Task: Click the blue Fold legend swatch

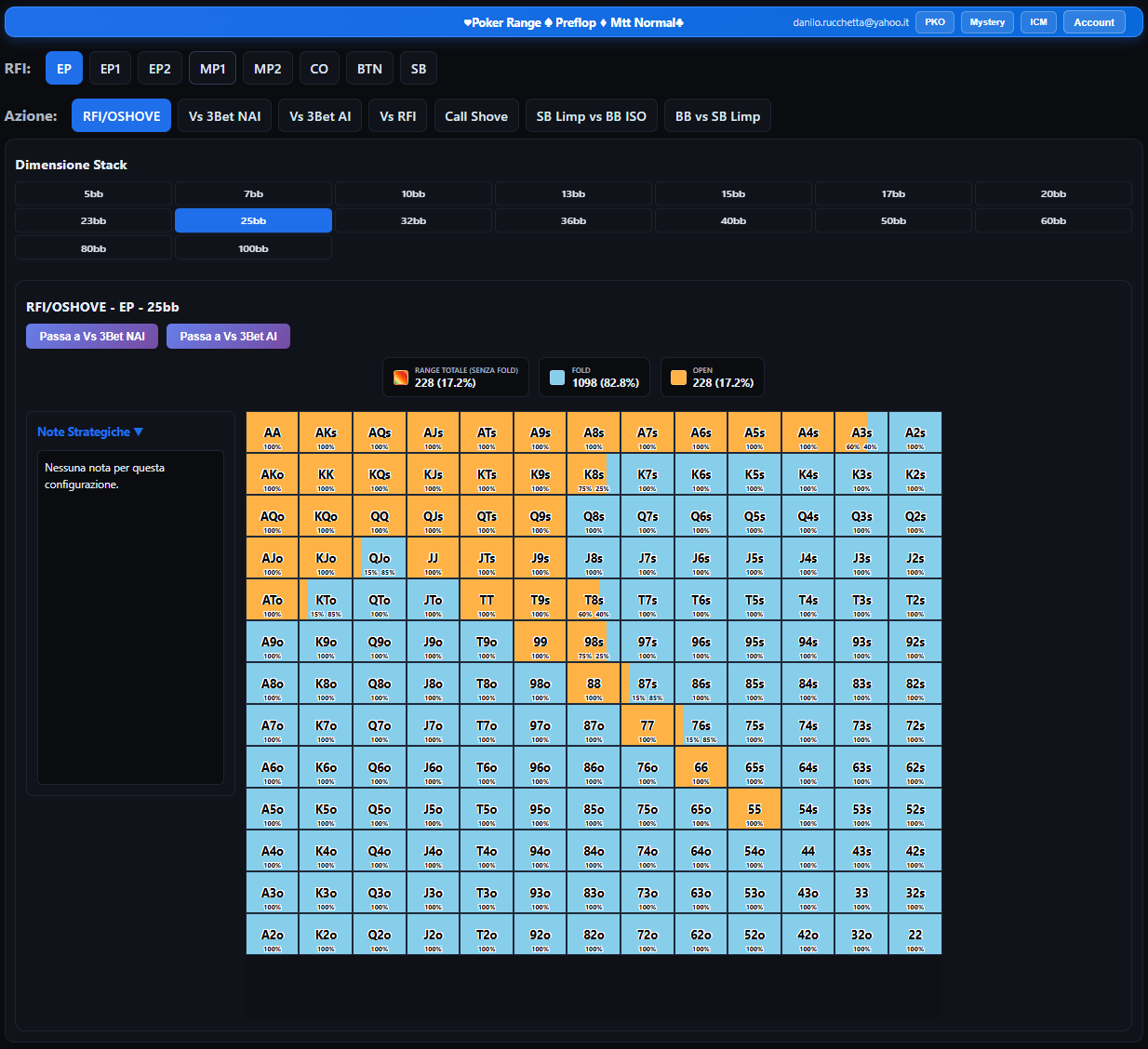Action: point(557,378)
